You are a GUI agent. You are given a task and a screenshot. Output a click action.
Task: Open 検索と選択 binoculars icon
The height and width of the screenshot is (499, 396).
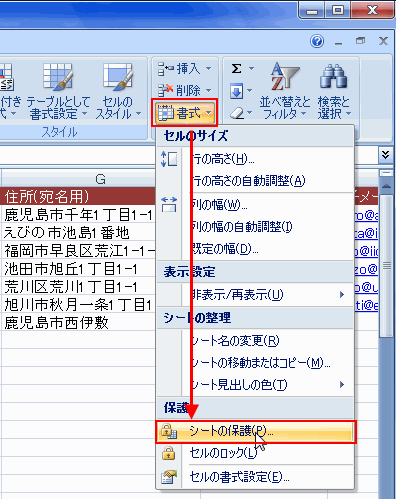coord(334,76)
